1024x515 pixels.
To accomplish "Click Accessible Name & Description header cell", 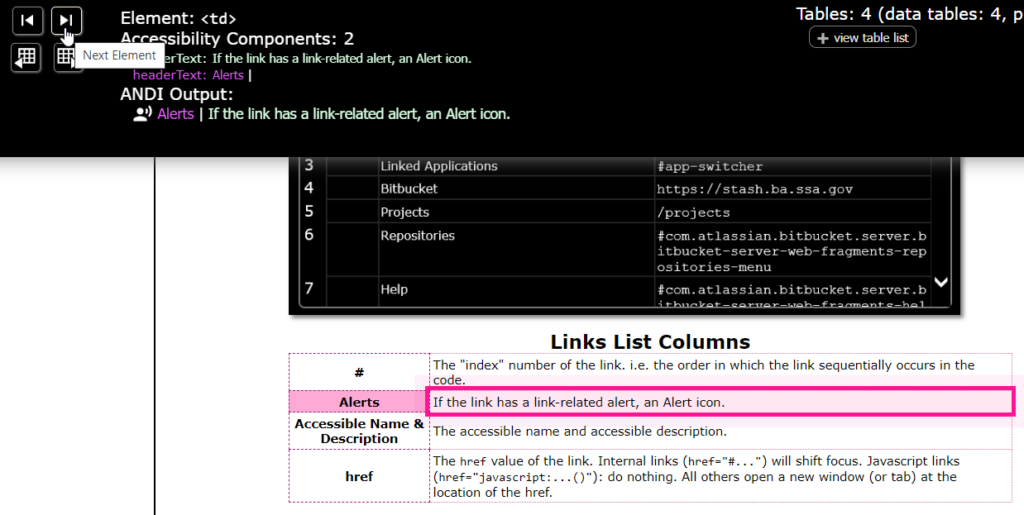I will (359, 431).
